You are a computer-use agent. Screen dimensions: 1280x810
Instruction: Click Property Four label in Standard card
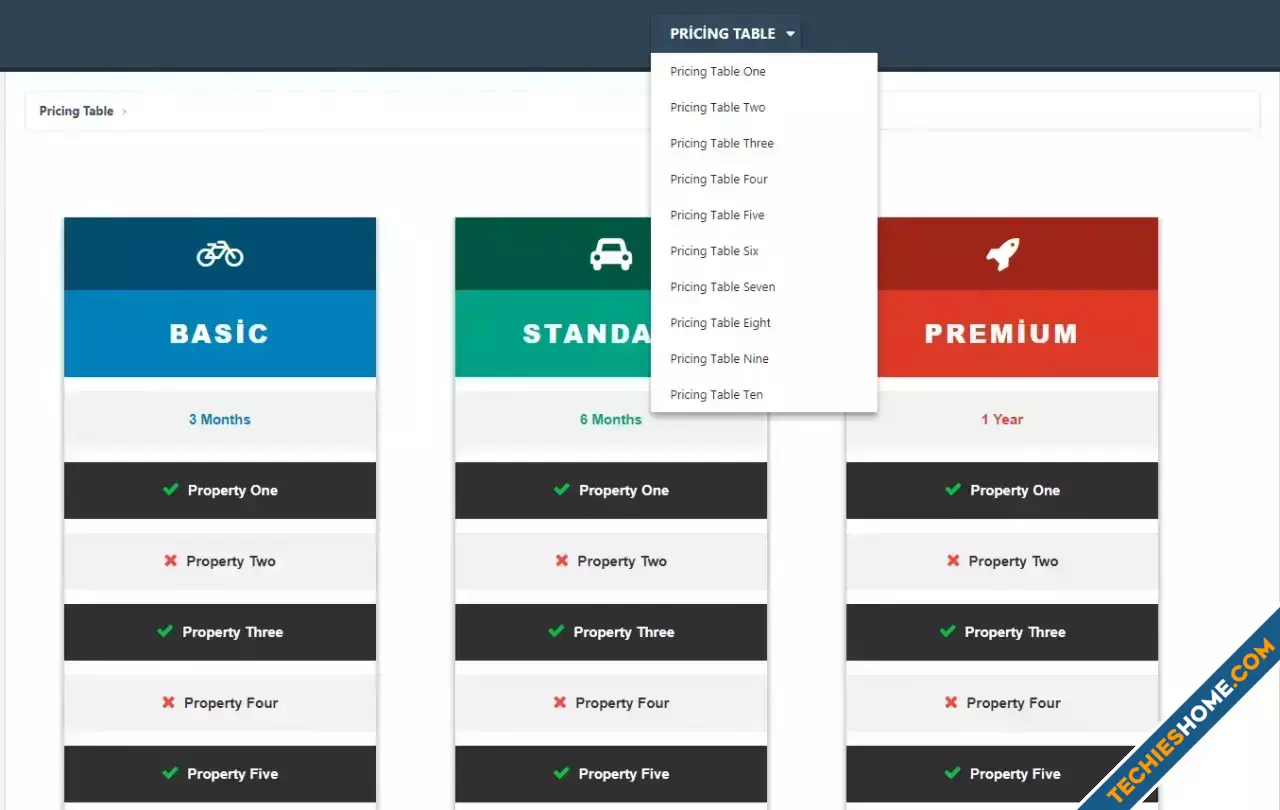[x=623, y=703]
